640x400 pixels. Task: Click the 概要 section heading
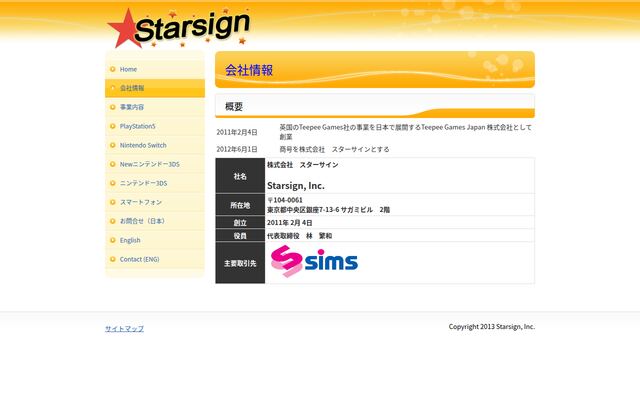tap(234, 107)
